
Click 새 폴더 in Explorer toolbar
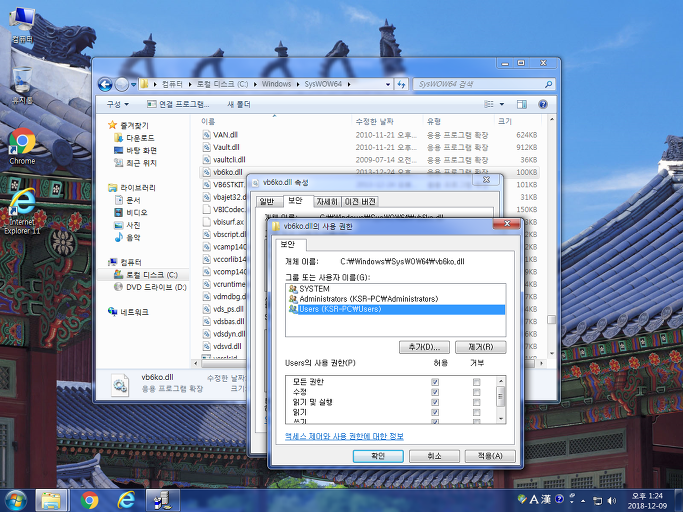click(x=239, y=104)
